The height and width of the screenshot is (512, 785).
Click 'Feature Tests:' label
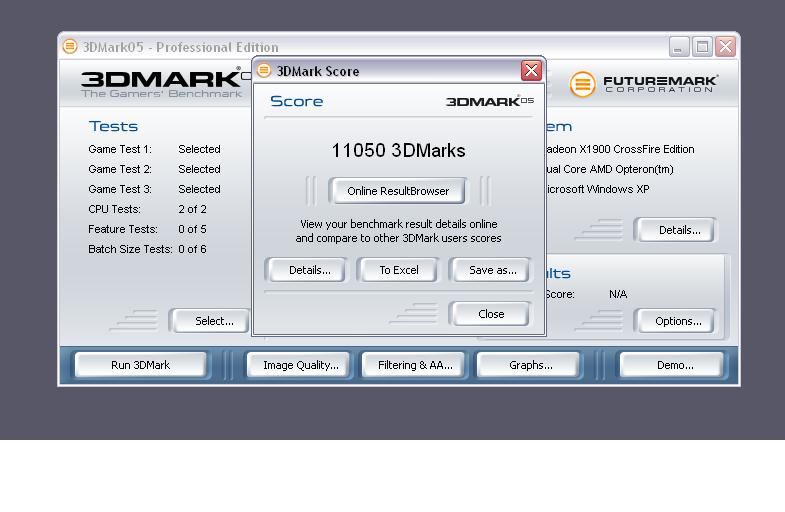click(x=123, y=229)
